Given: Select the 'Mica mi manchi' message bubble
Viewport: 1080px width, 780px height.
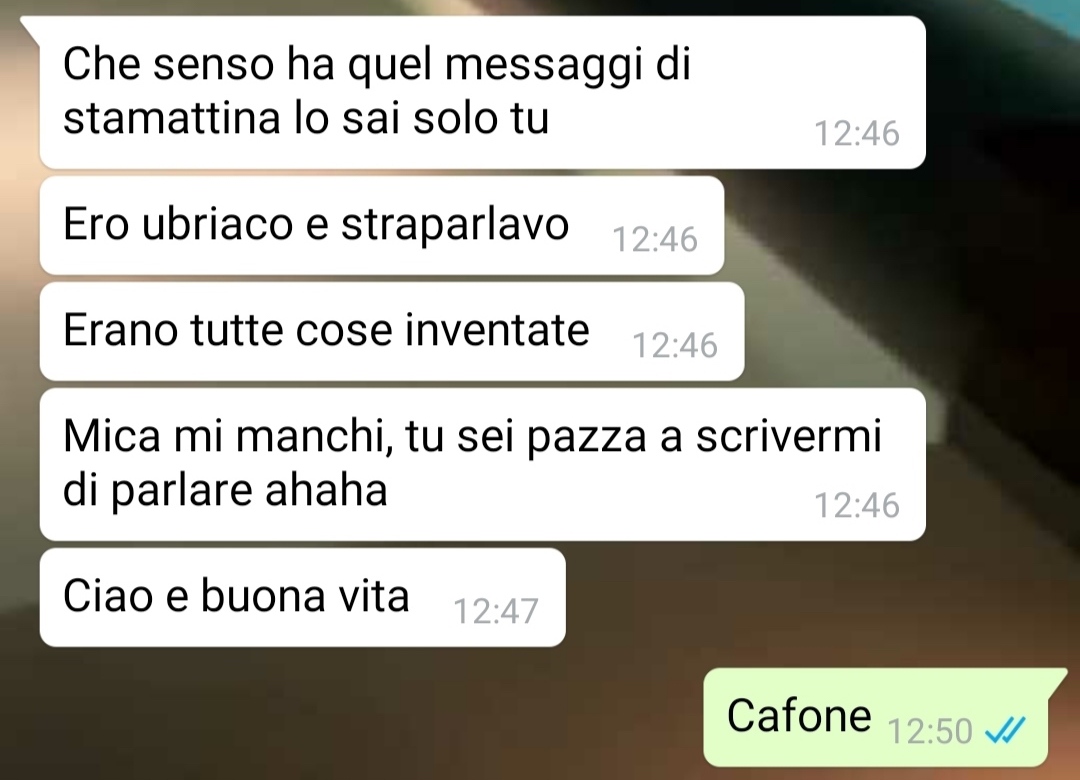Looking at the screenshot, I should coord(483,464).
